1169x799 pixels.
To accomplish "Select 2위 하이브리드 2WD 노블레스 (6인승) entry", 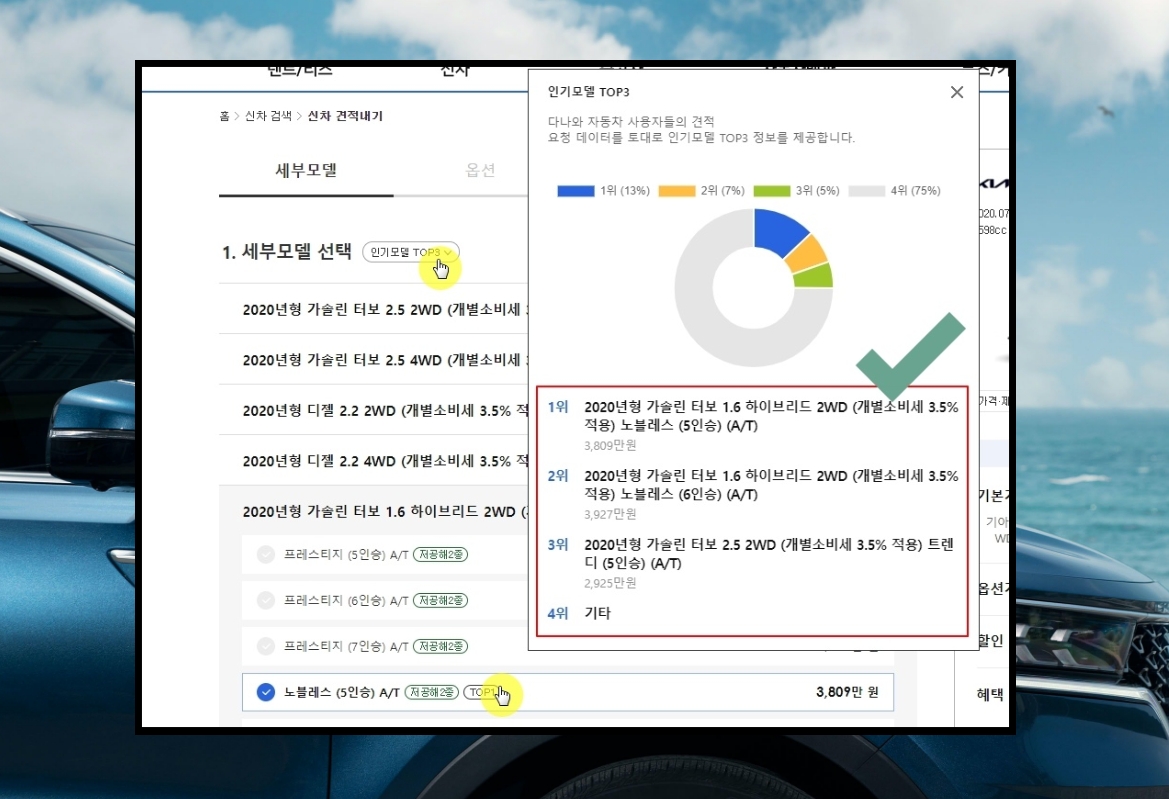I will [x=752, y=493].
